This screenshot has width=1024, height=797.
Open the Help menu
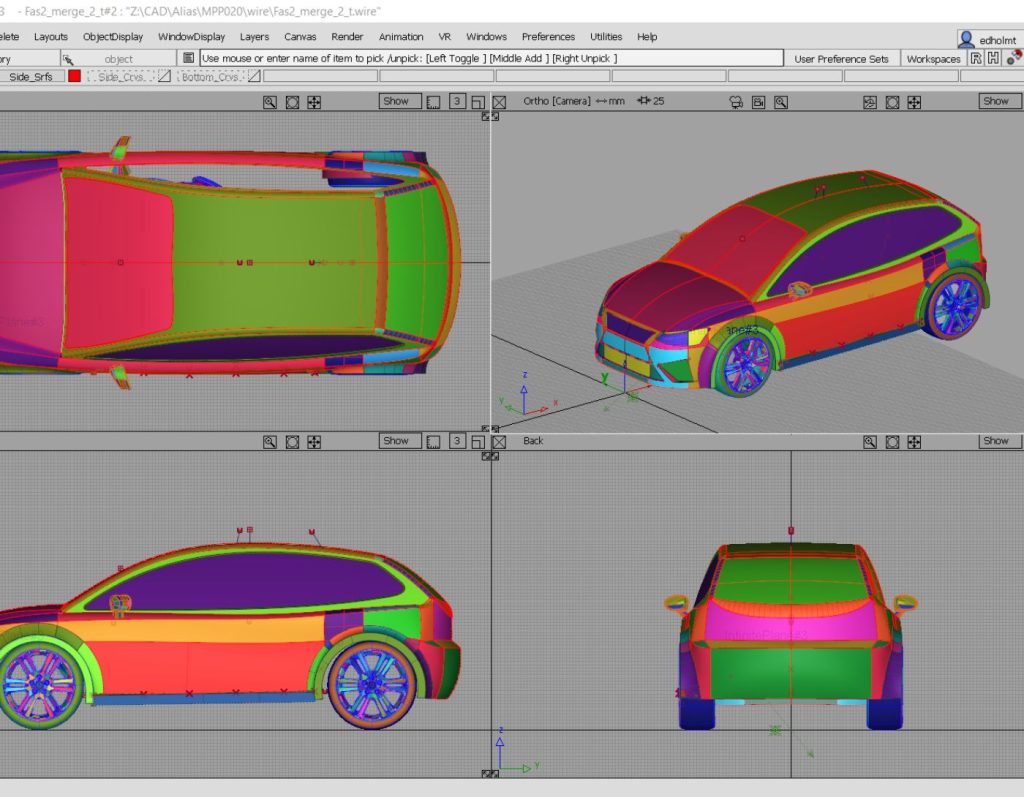coord(647,37)
